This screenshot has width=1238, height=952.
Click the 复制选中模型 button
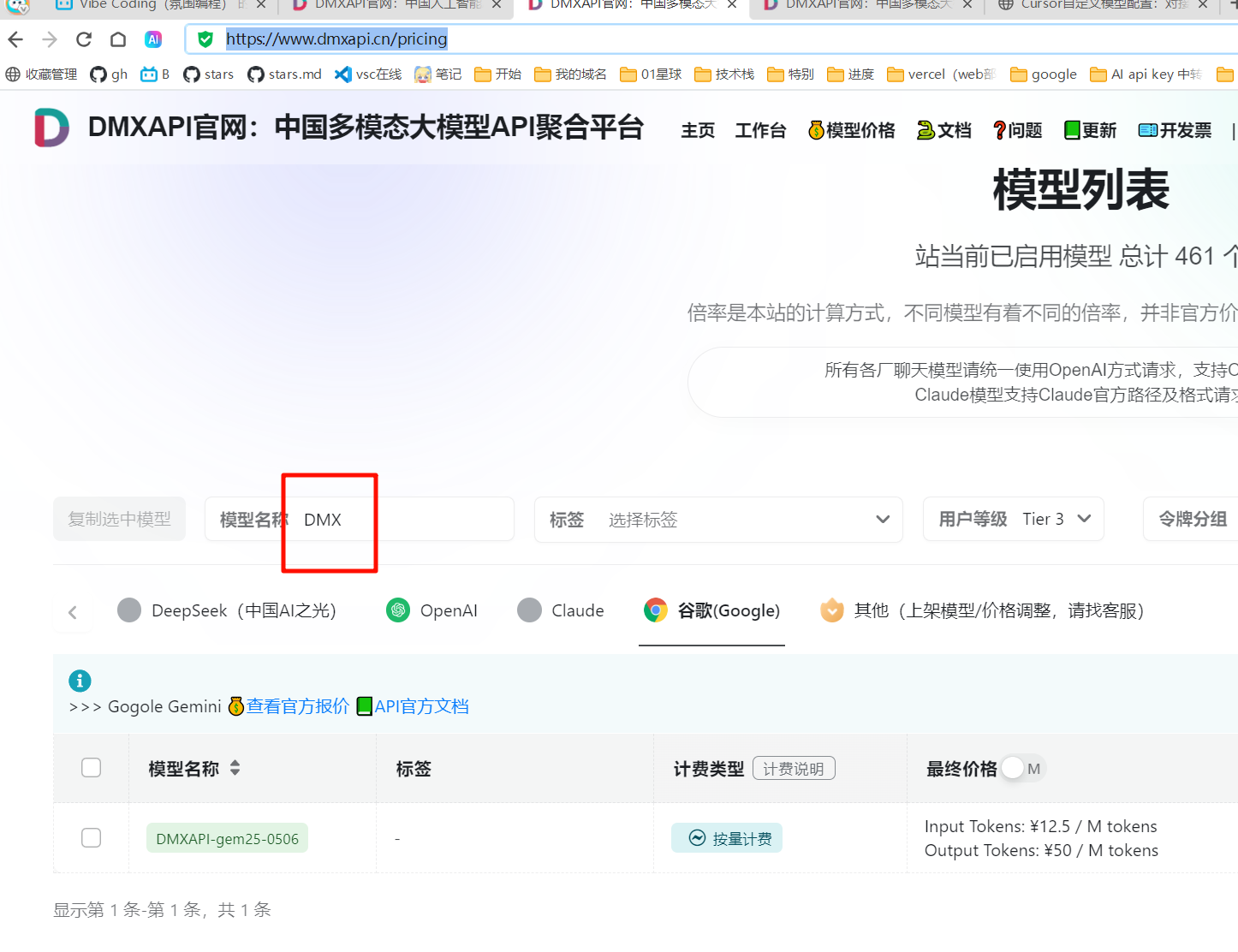119,519
